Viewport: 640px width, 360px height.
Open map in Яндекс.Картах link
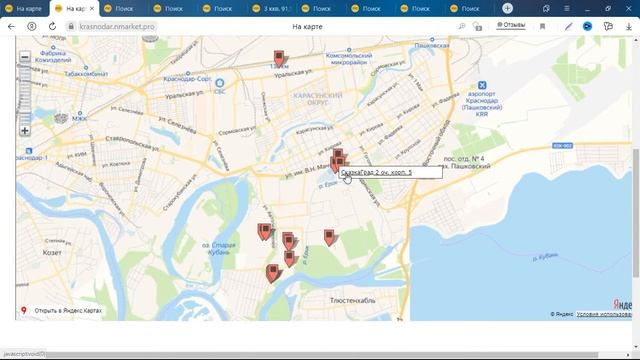[68, 311]
